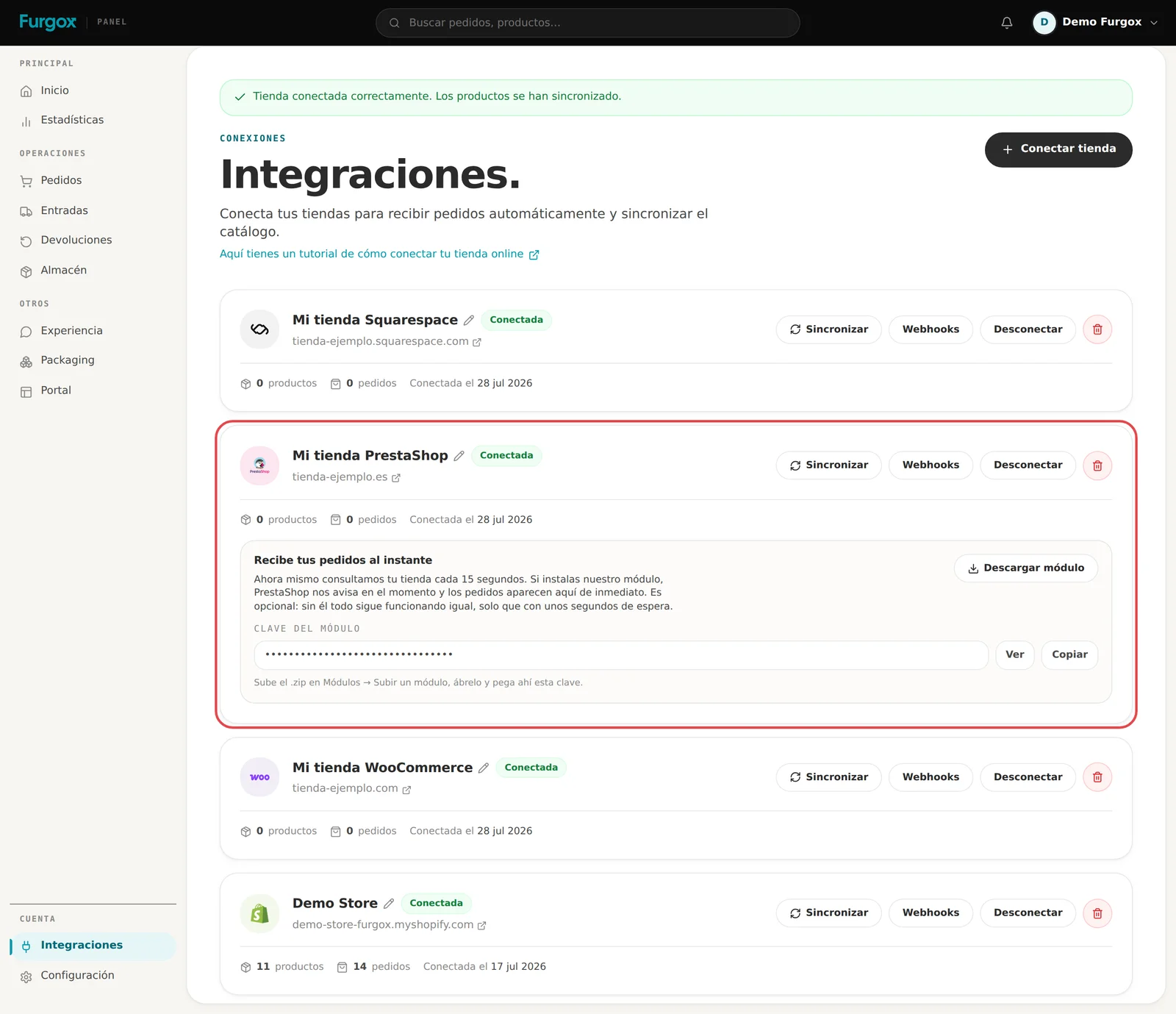
Task: Click the Furgox logo
Action: click(48, 22)
